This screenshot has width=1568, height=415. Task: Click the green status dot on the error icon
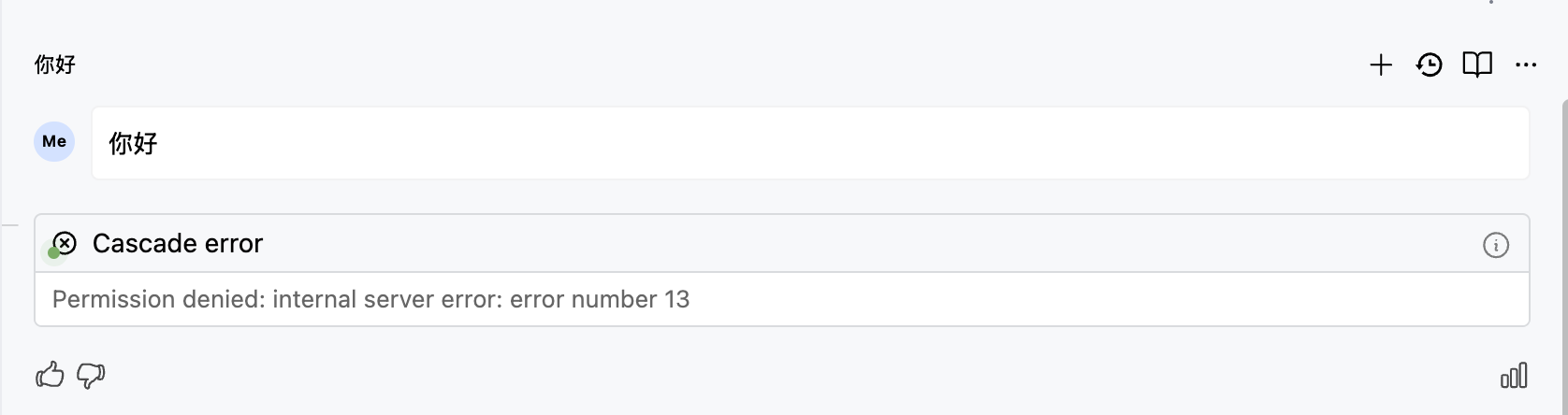click(53, 252)
